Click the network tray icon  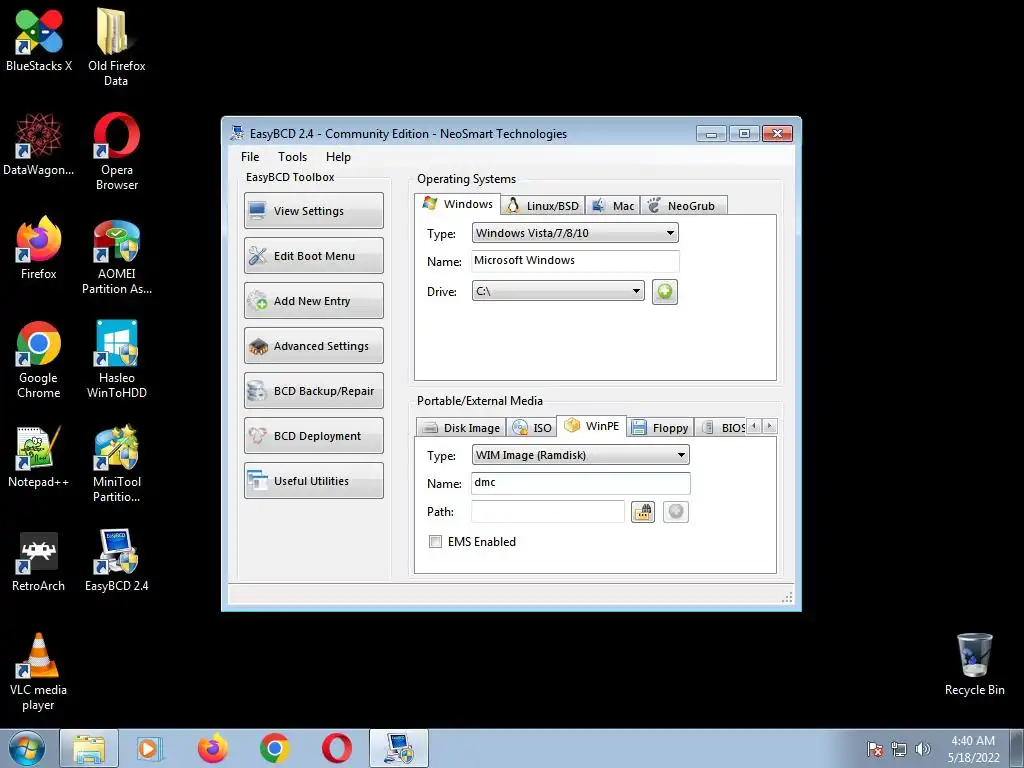[x=899, y=749]
